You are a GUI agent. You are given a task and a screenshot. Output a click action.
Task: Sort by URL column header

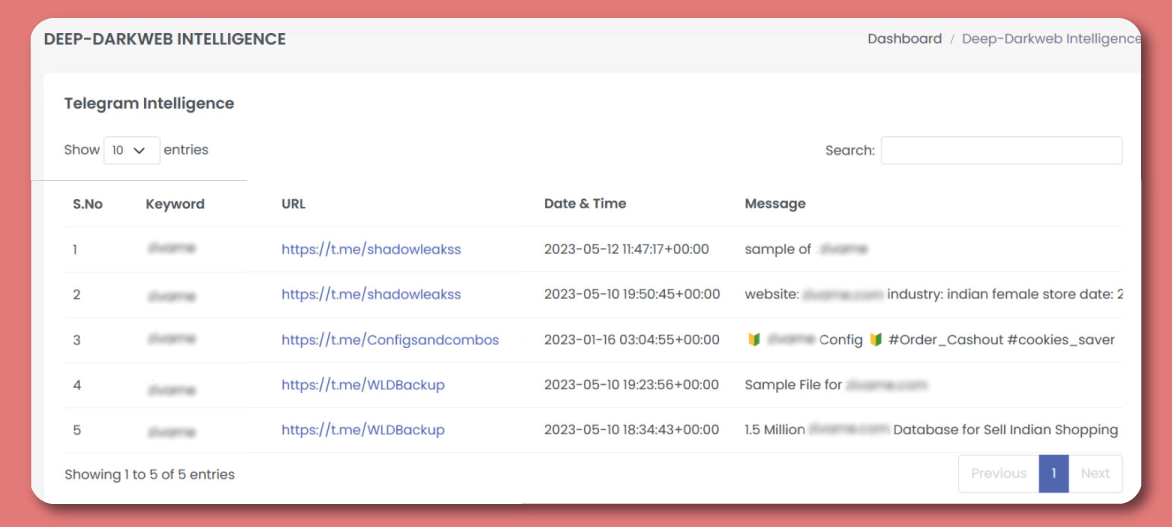pyautogui.click(x=293, y=204)
